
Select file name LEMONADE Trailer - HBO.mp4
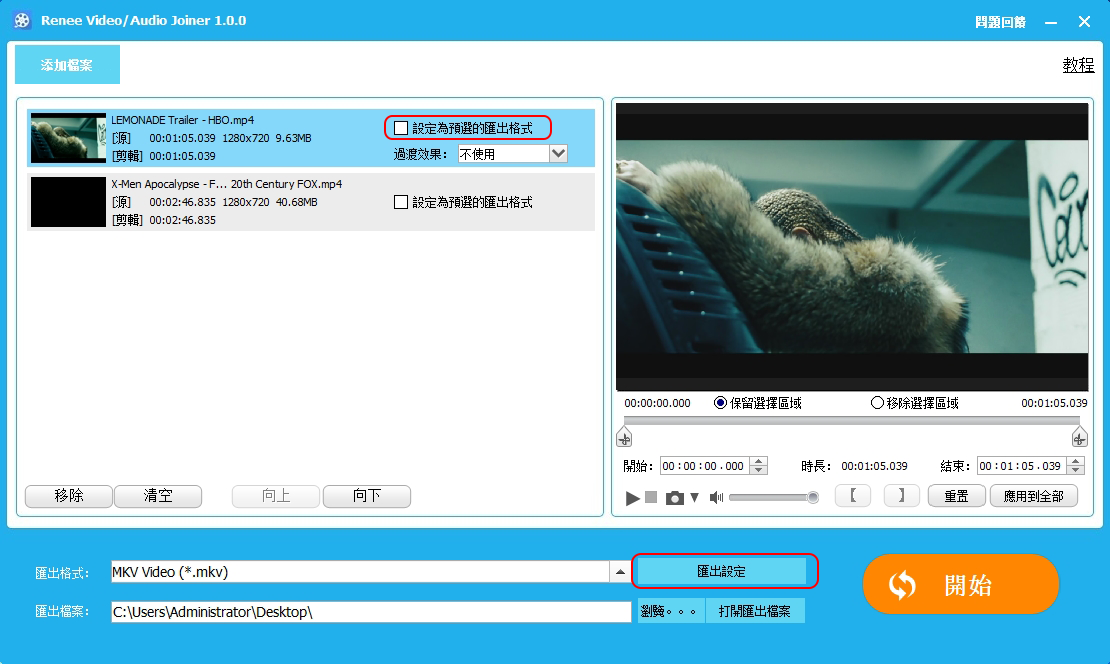click(183, 120)
